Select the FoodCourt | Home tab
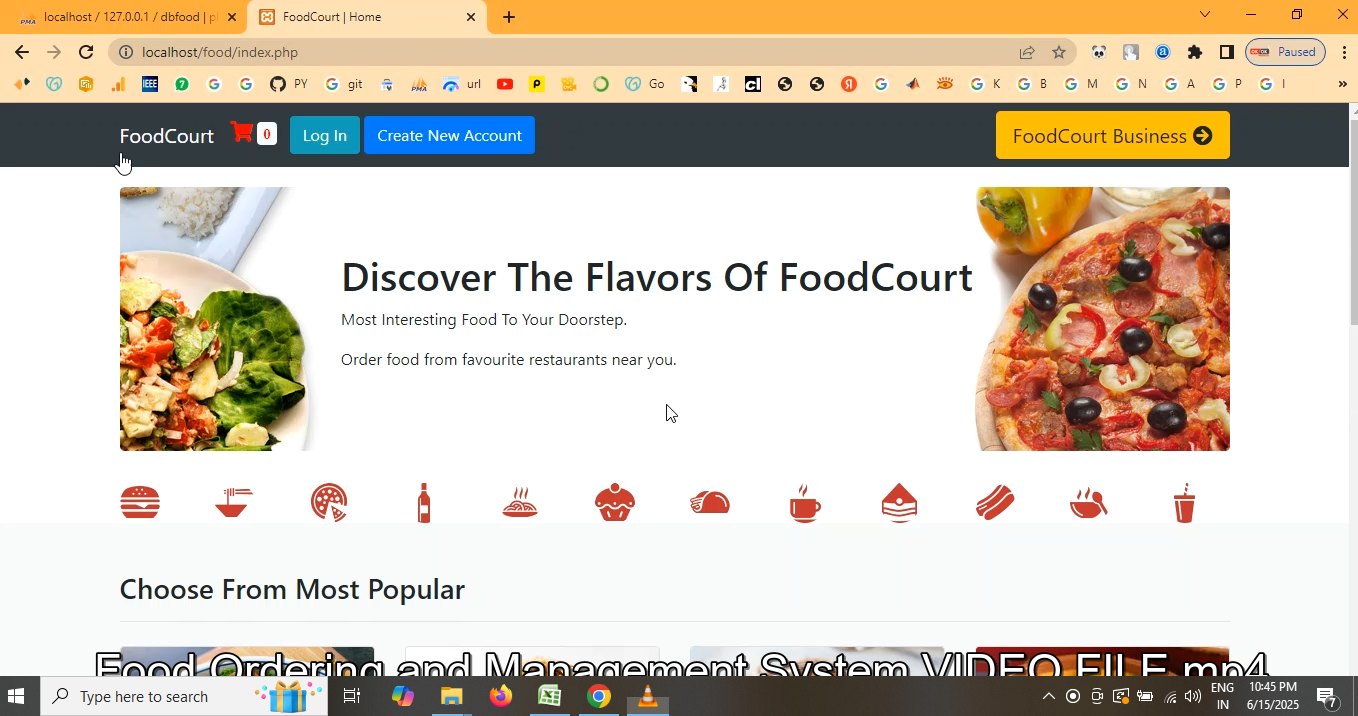Image resolution: width=1358 pixels, height=716 pixels. point(366,17)
